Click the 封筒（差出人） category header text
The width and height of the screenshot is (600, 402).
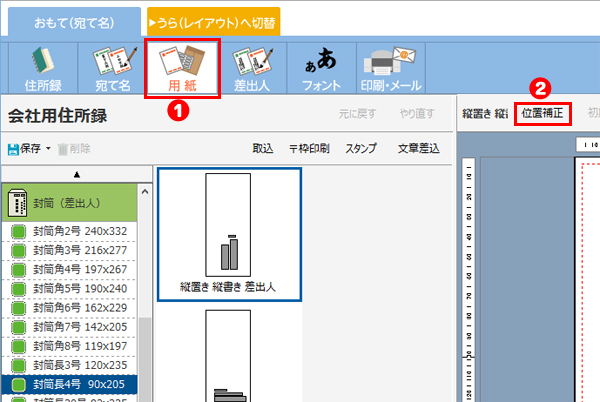pos(66,203)
